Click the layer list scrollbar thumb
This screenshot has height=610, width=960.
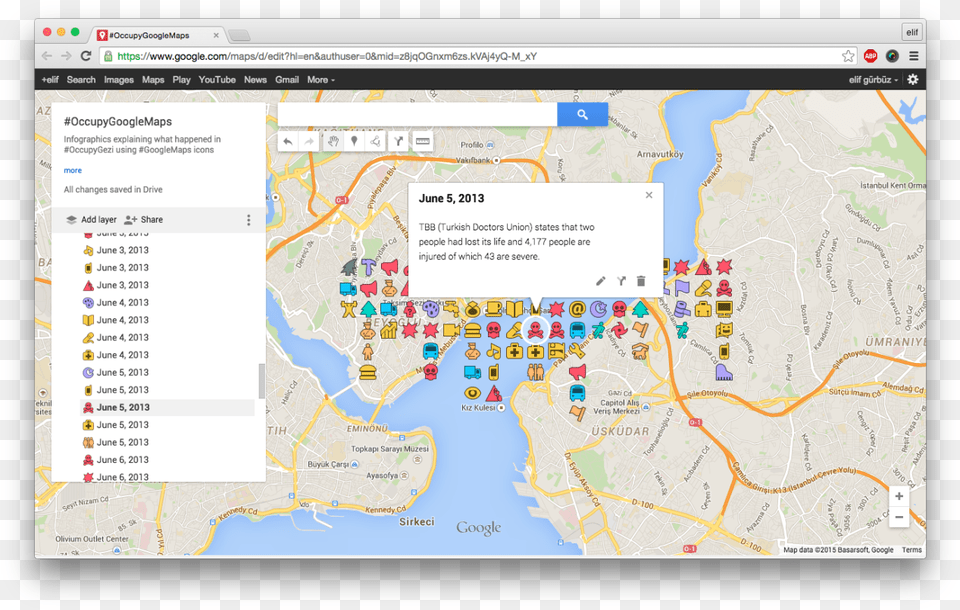(262, 380)
